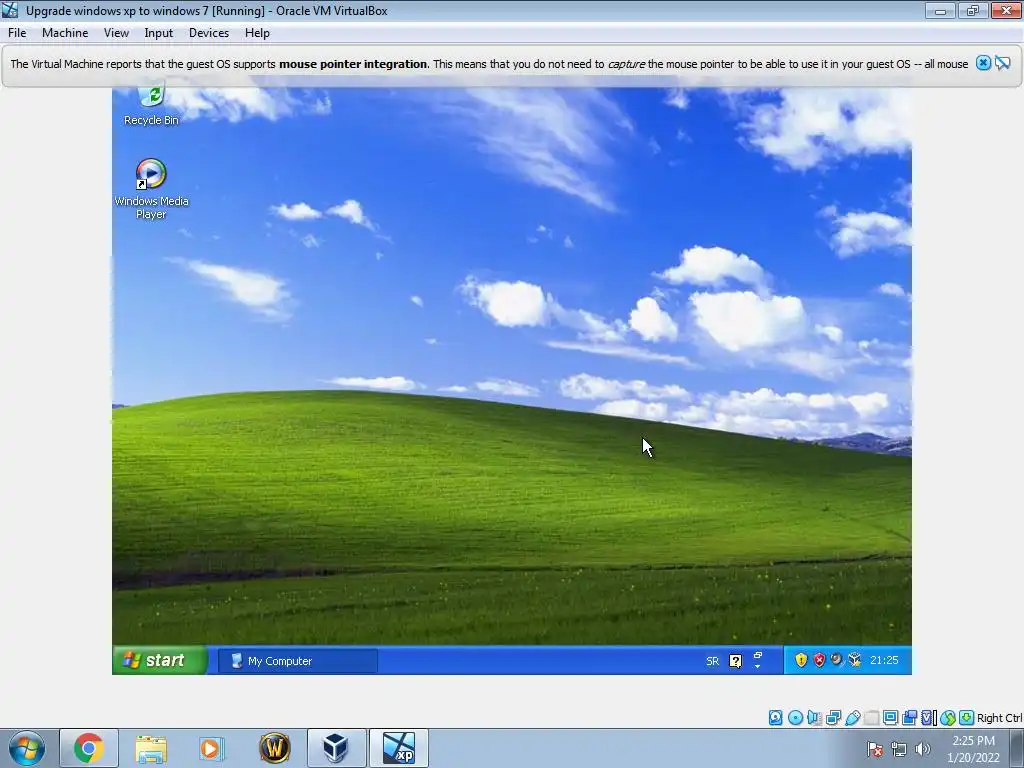Screen dimensions: 1024x768
Task: Open the Devices menu
Action: click(209, 33)
